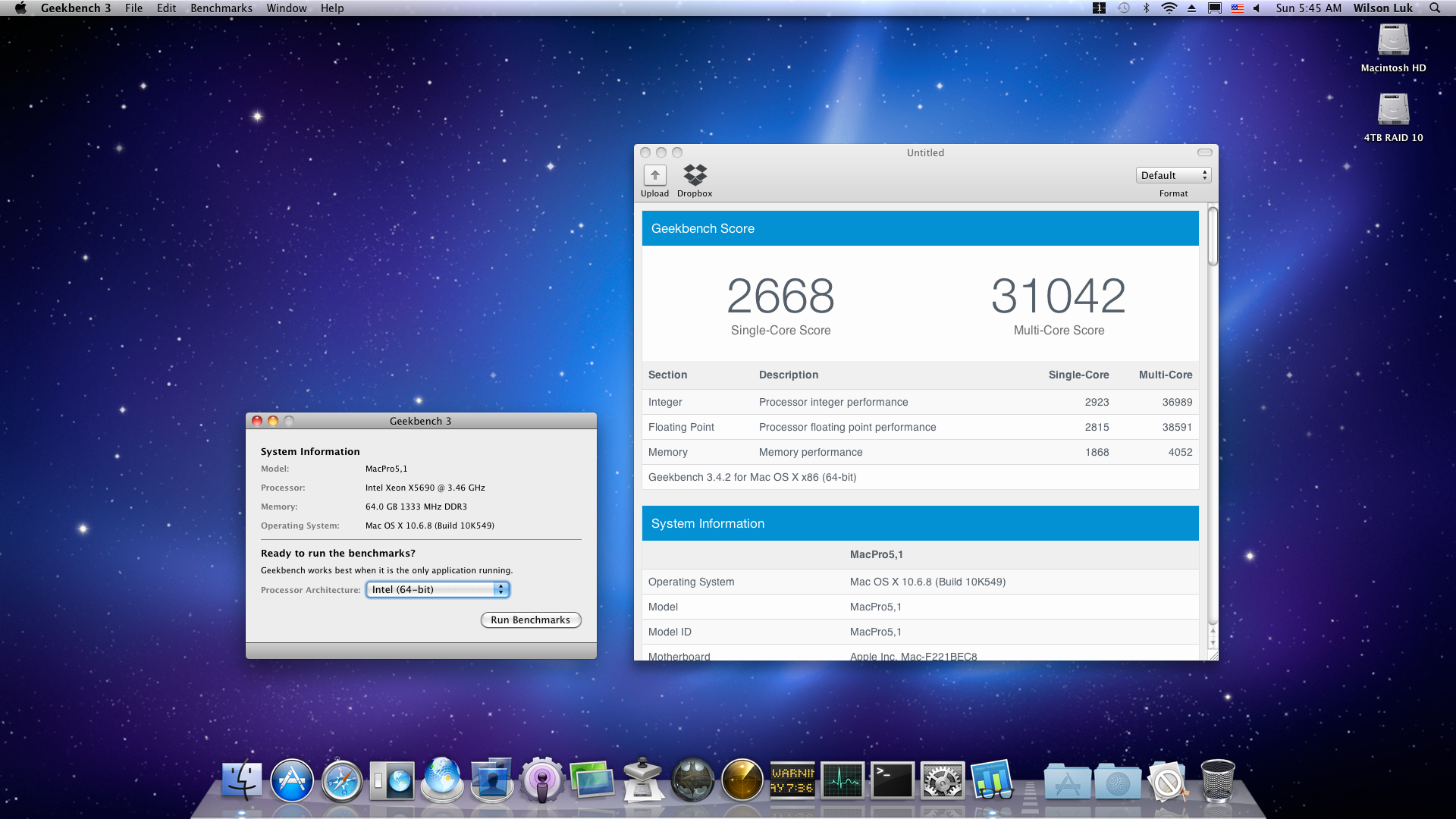The width and height of the screenshot is (1456, 819).
Task: Click the Model ID row in System Information
Action: coord(920,632)
